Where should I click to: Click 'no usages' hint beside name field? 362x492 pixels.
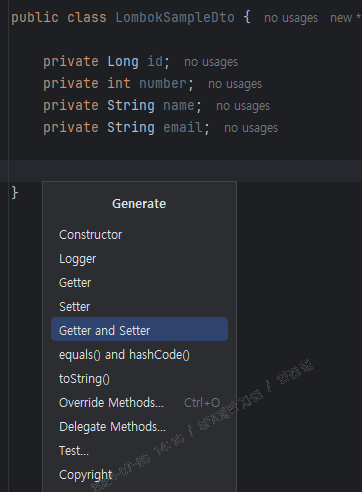point(243,106)
